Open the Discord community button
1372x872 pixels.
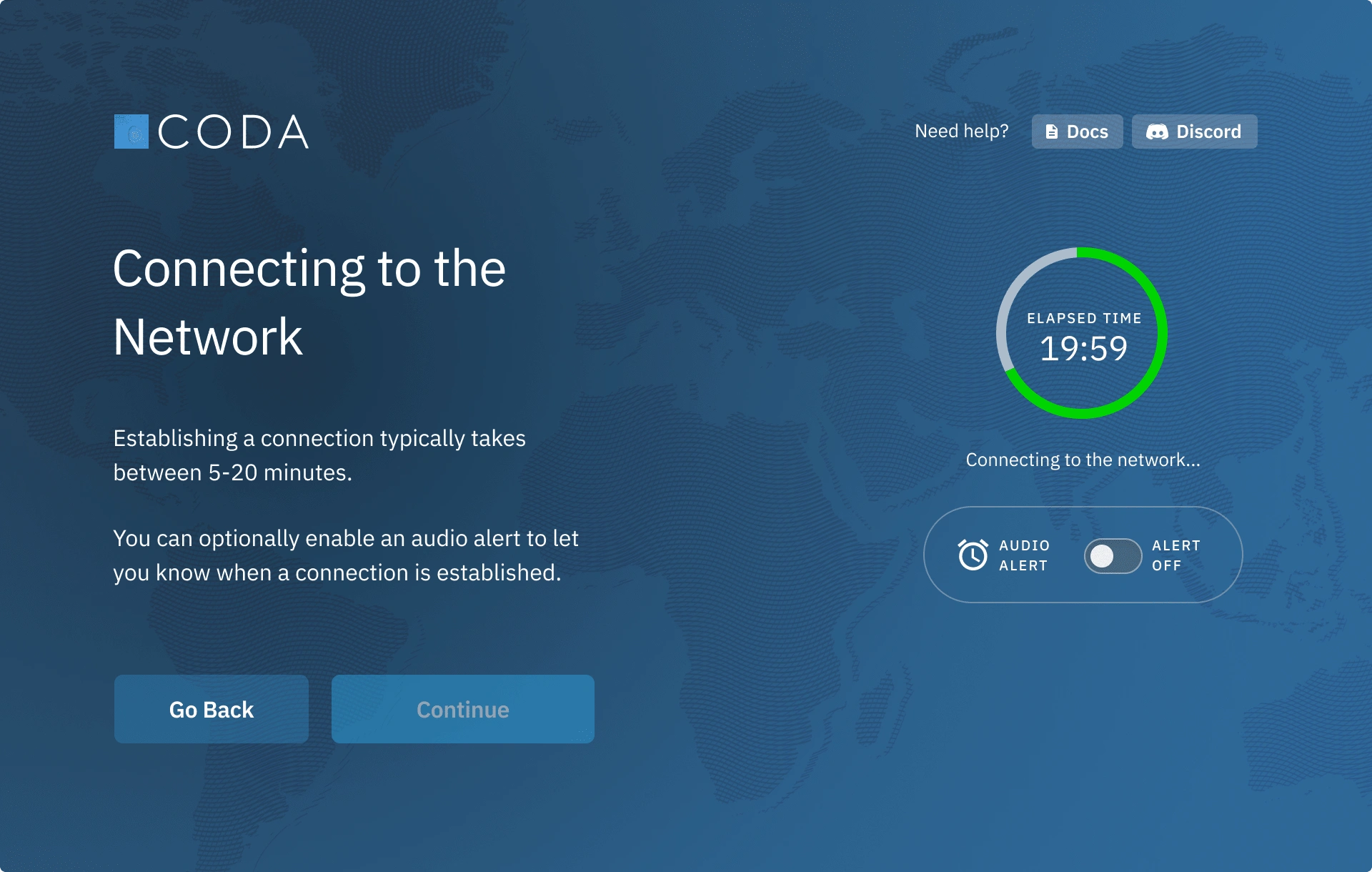(1194, 132)
